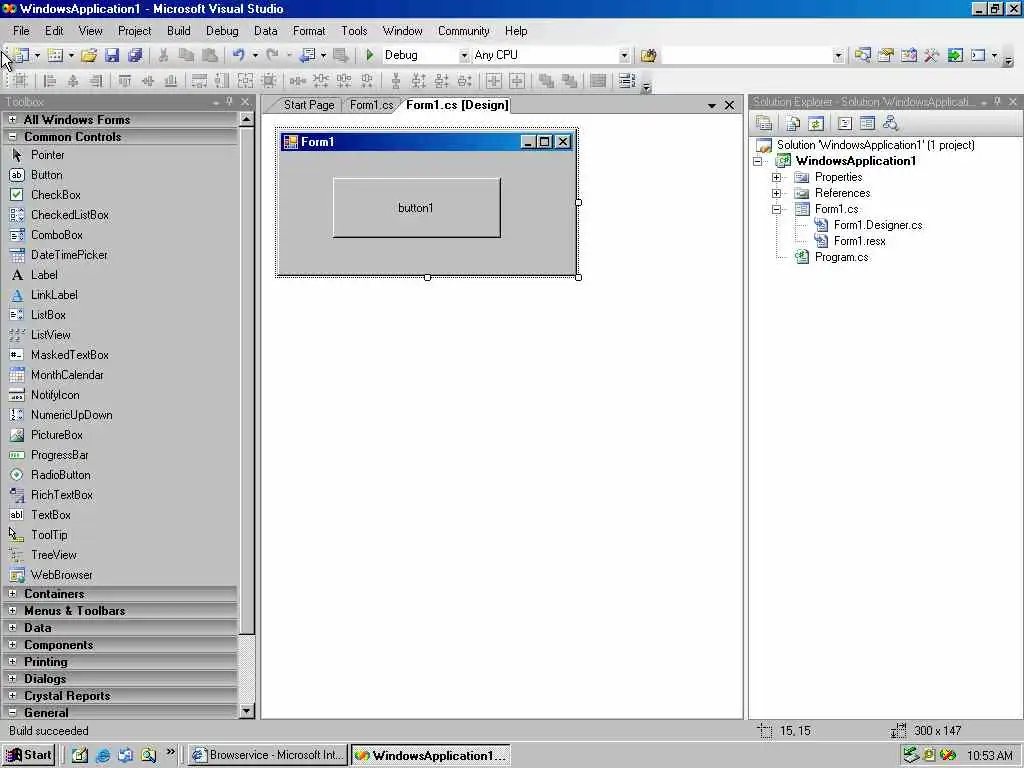Viewport: 1024px width, 768px height.
Task: Expand the Crystal Reports toolbox group
Action: click(x=12, y=696)
